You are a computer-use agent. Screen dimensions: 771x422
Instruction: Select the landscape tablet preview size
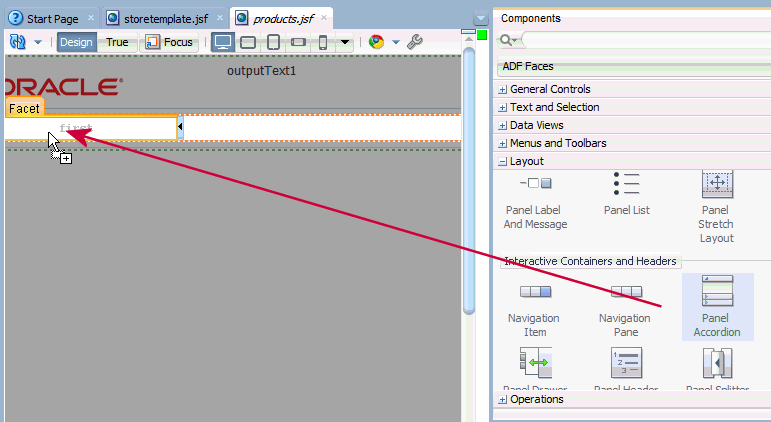click(248, 42)
